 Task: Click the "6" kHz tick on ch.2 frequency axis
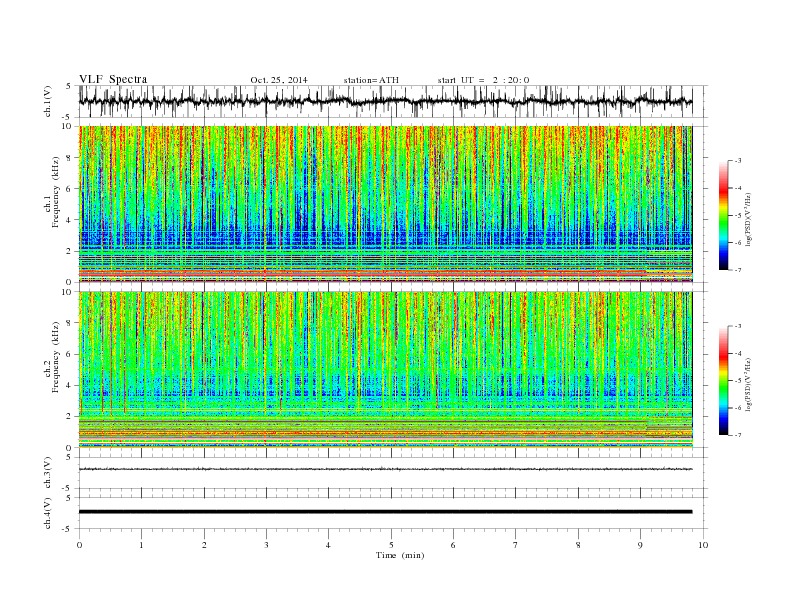pos(70,354)
